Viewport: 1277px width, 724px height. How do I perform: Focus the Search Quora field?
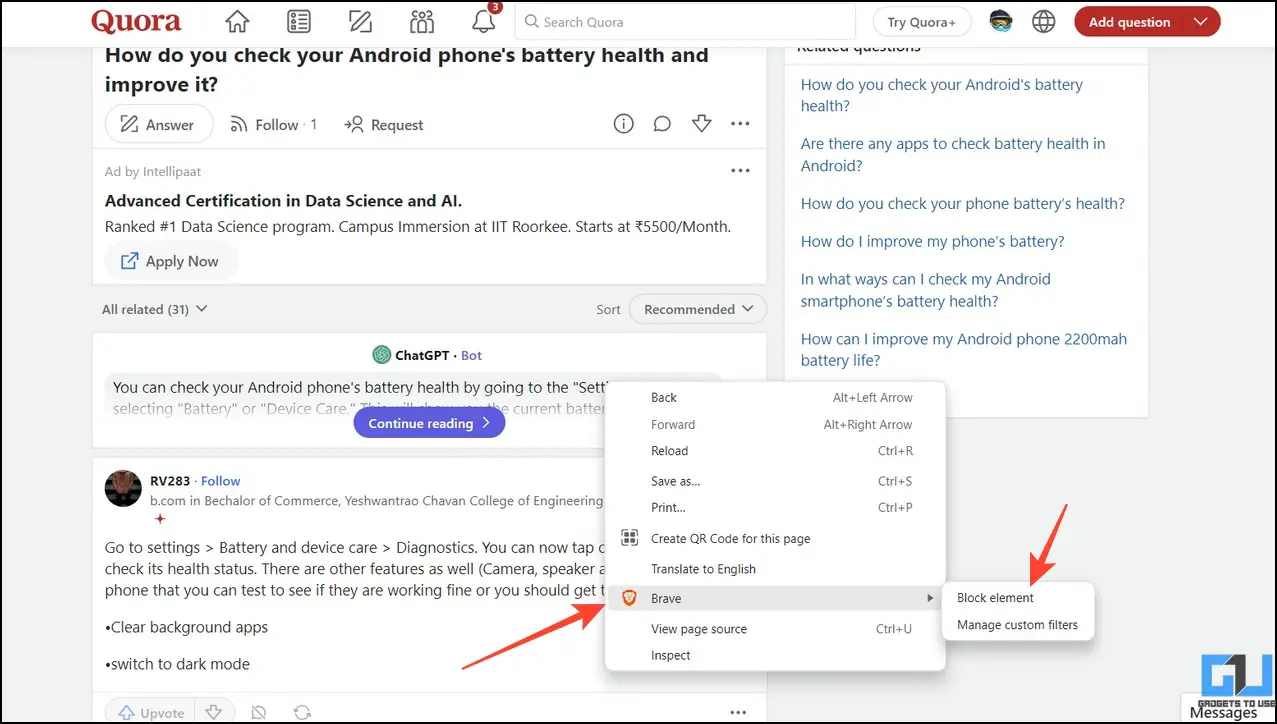tap(685, 21)
